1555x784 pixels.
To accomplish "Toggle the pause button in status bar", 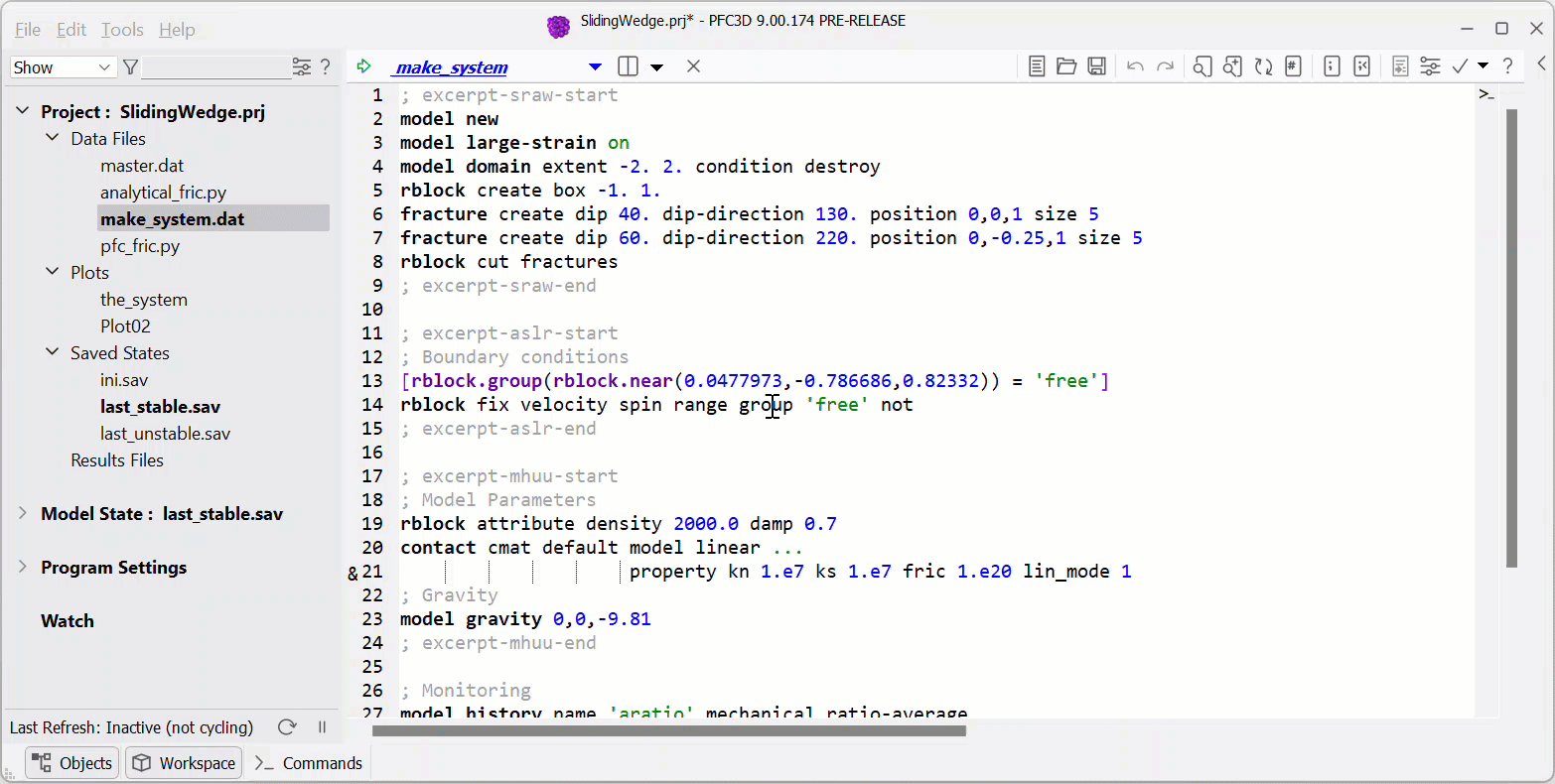I will 322,727.
